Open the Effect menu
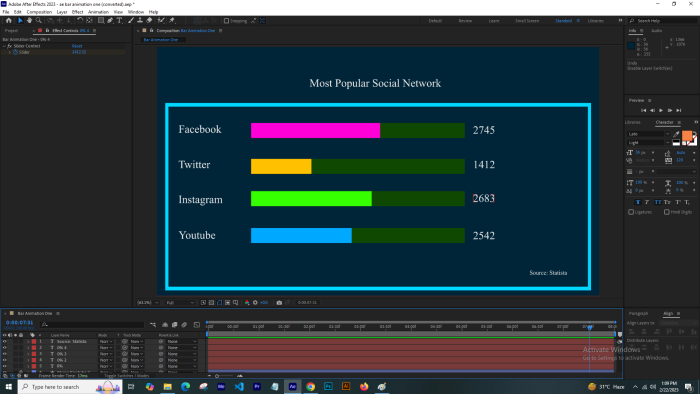 (78, 12)
